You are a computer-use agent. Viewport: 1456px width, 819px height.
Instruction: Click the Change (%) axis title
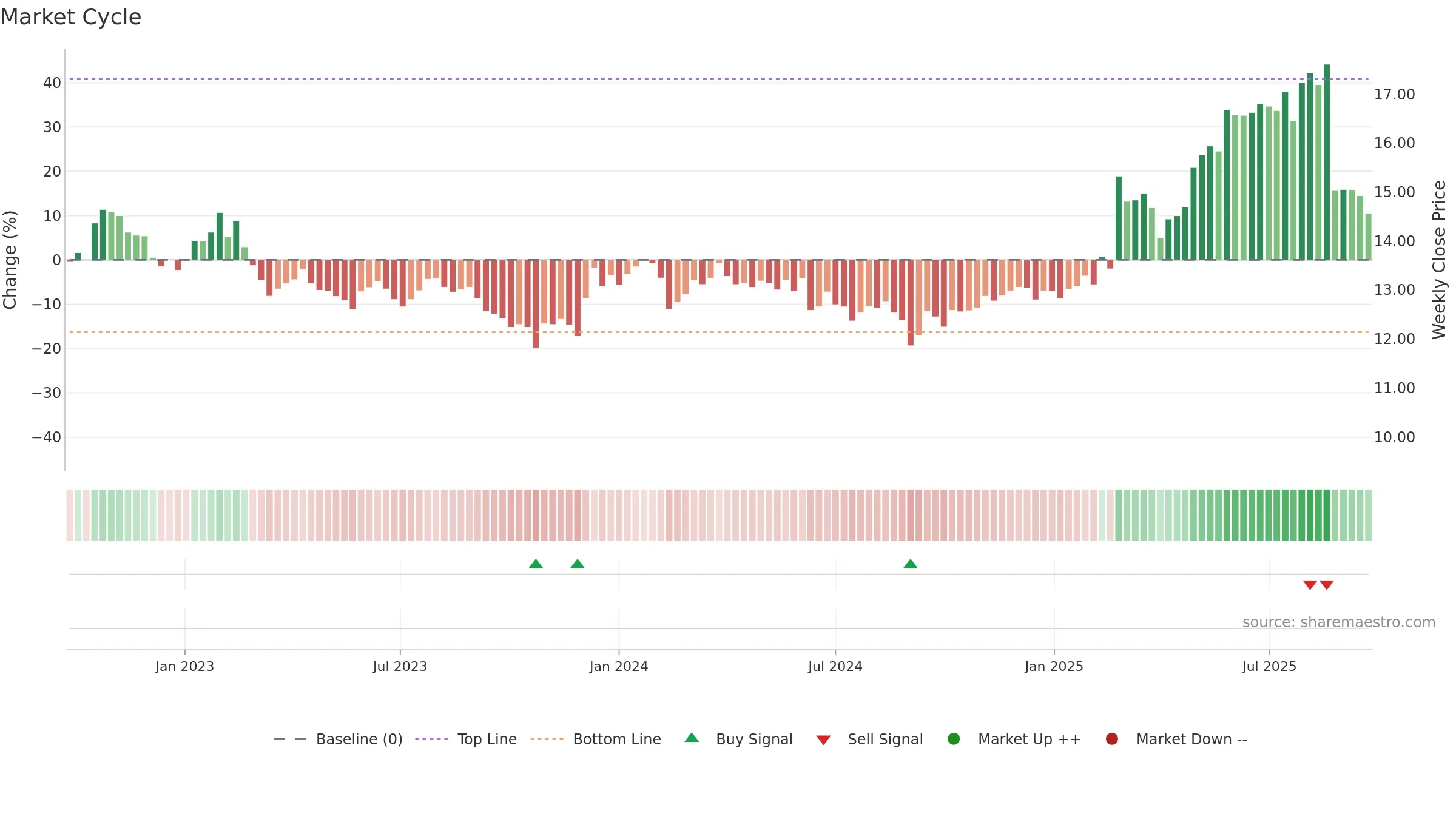coord(10,260)
